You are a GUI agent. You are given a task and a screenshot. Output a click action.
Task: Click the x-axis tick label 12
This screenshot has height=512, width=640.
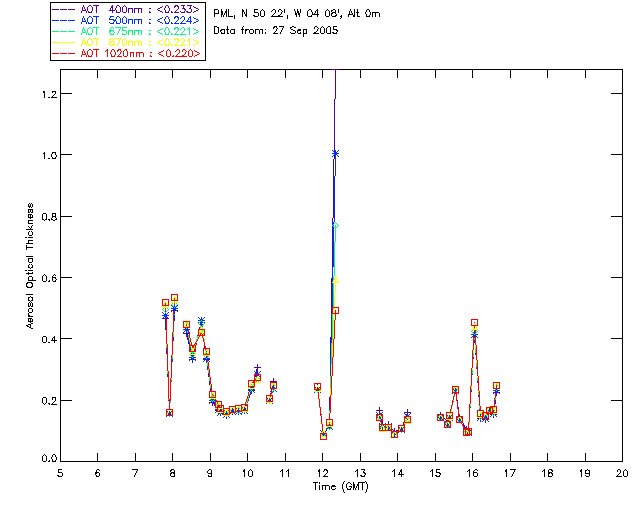pos(322,473)
